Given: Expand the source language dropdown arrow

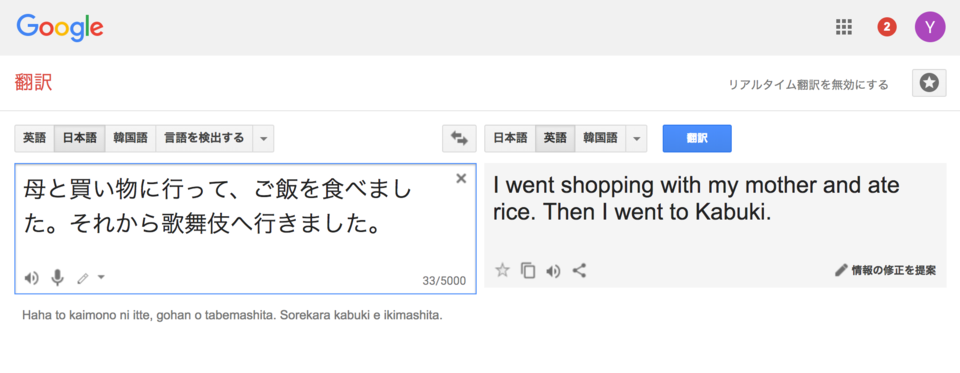Looking at the screenshot, I should [x=263, y=138].
